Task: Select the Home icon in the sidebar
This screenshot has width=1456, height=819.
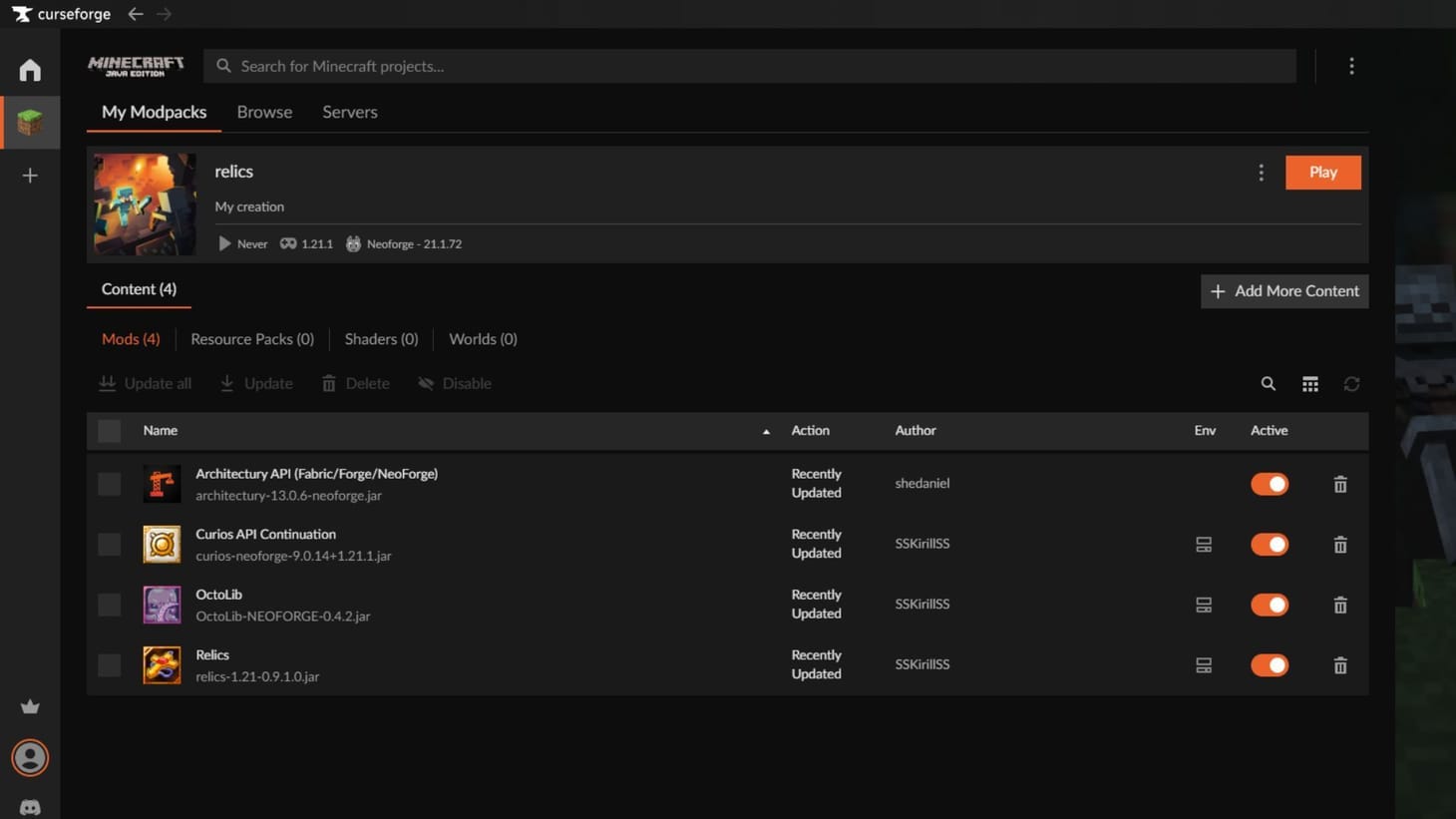Action: (29, 69)
